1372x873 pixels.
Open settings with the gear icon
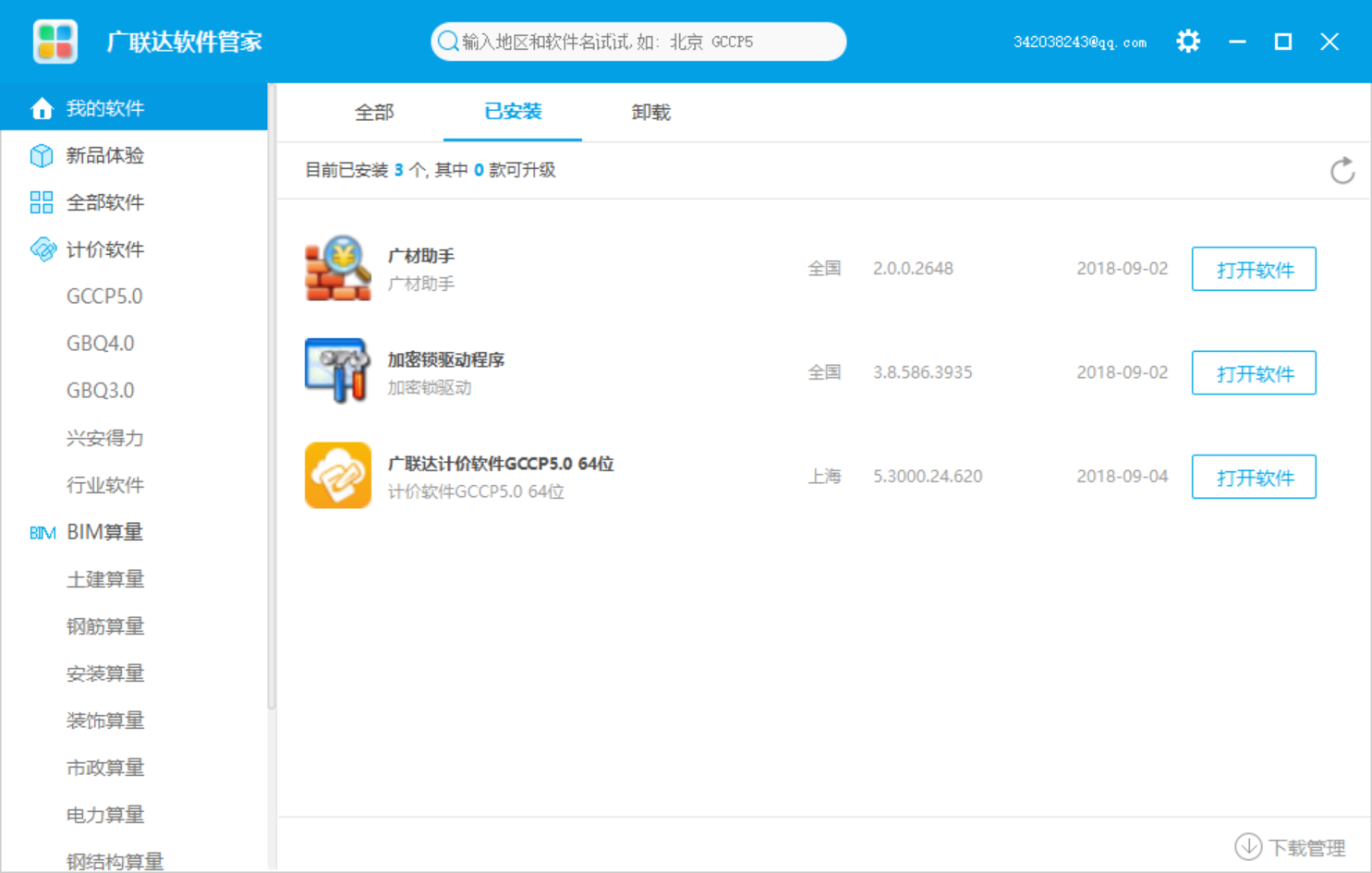coord(1188,42)
